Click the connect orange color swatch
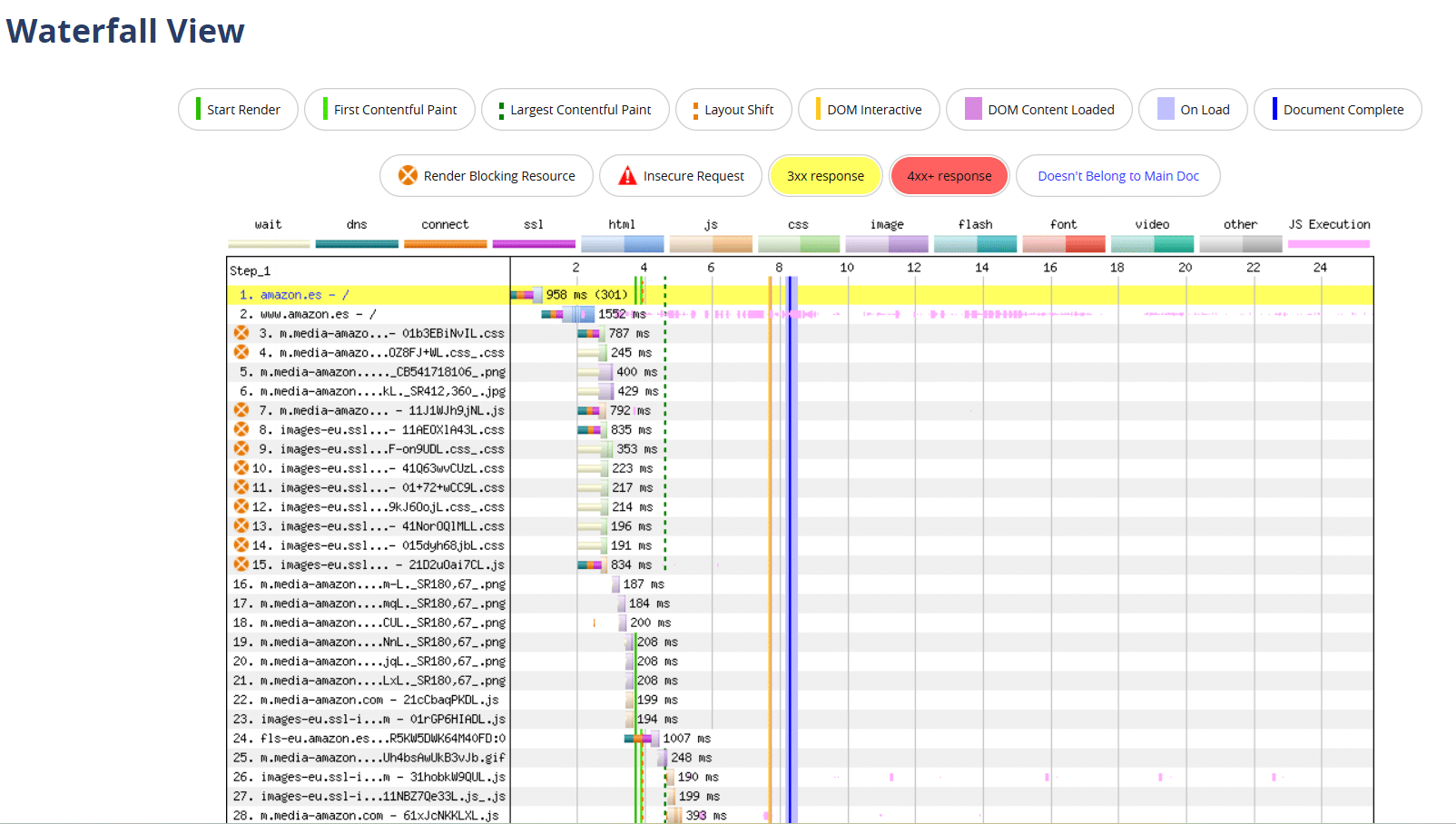This screenshot has width=1456, height=824. (x=445, y=243)
